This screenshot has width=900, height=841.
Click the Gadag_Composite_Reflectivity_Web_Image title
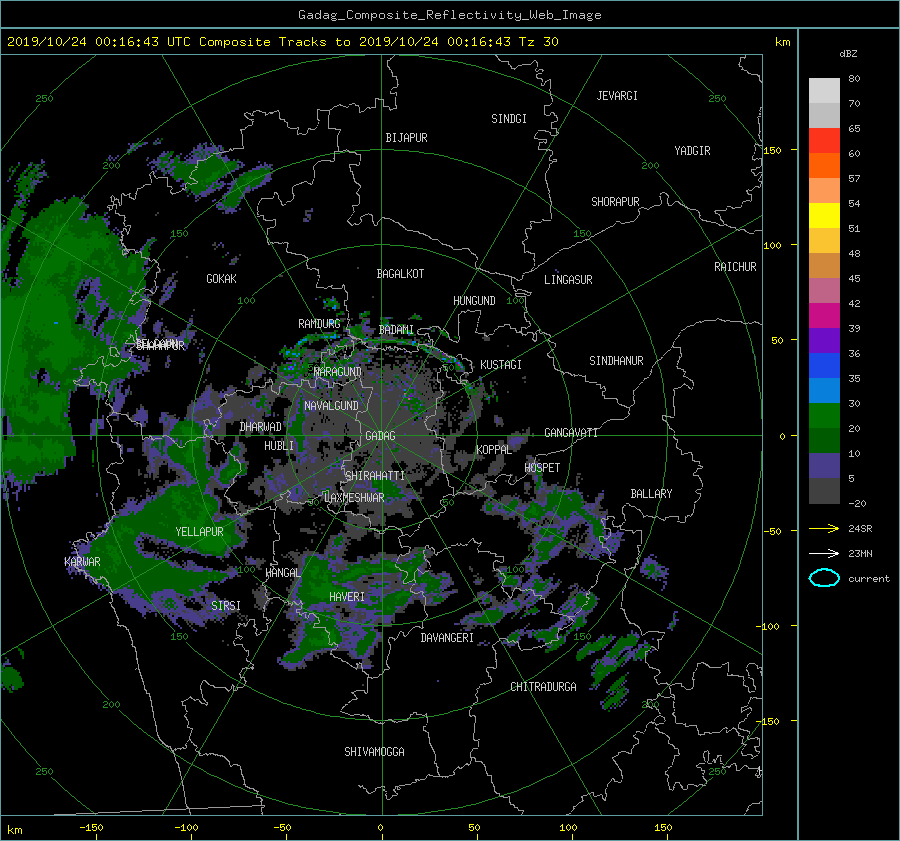pos(449,15)
